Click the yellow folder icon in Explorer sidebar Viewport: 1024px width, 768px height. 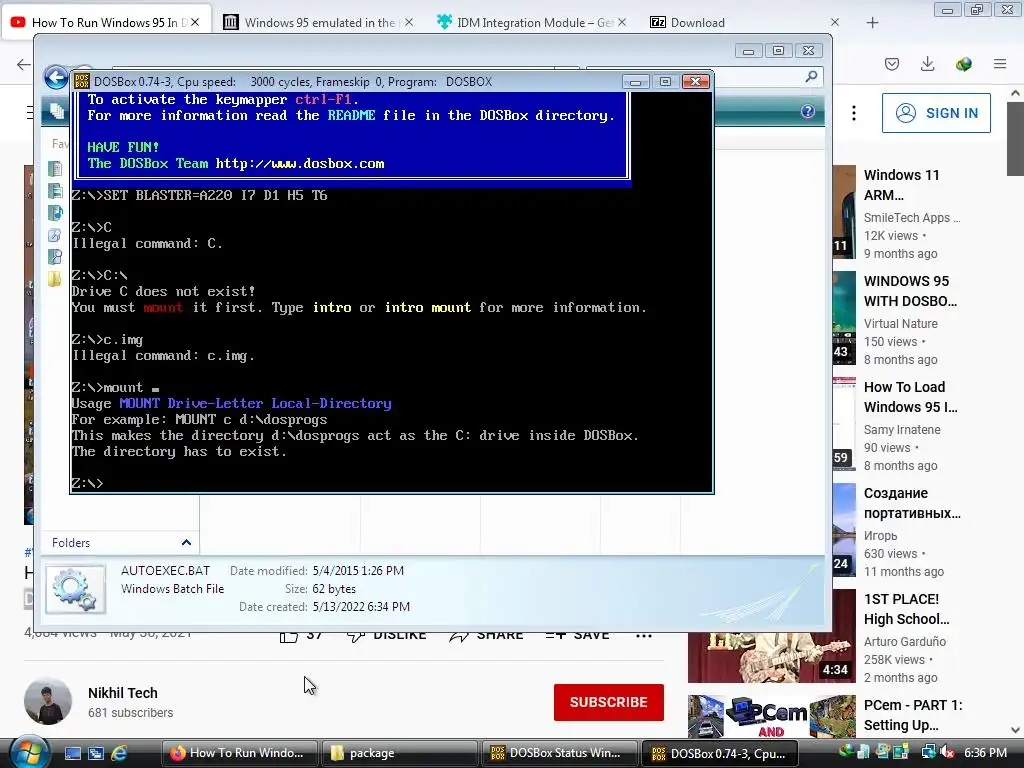click(x=55, y=280)
